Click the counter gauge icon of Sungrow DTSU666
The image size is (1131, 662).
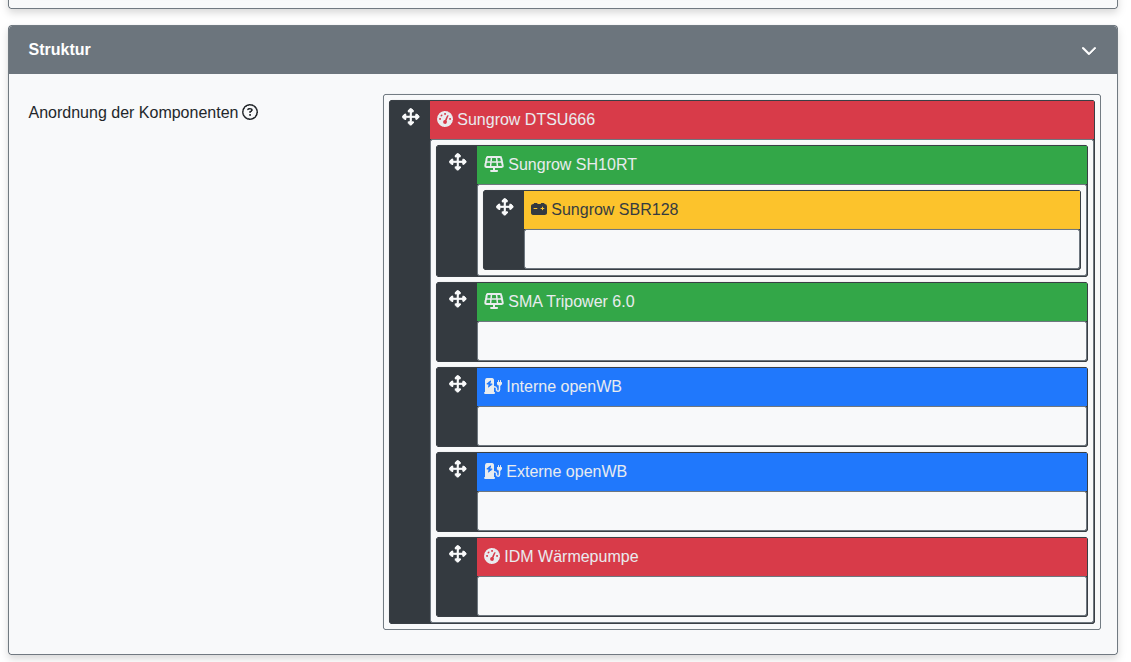coord(445,119)
